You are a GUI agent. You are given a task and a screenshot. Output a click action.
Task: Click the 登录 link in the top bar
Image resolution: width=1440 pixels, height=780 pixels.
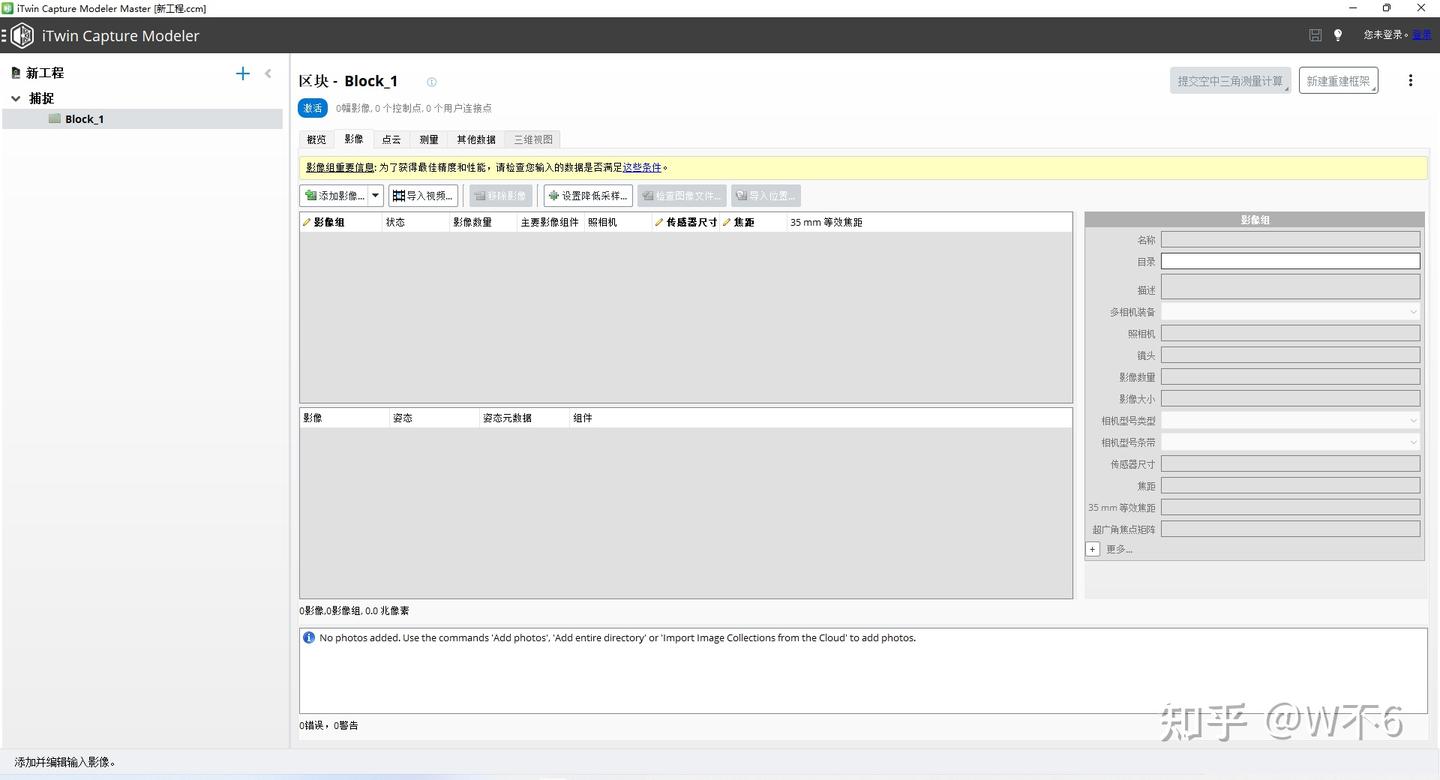pos(1422,35)
